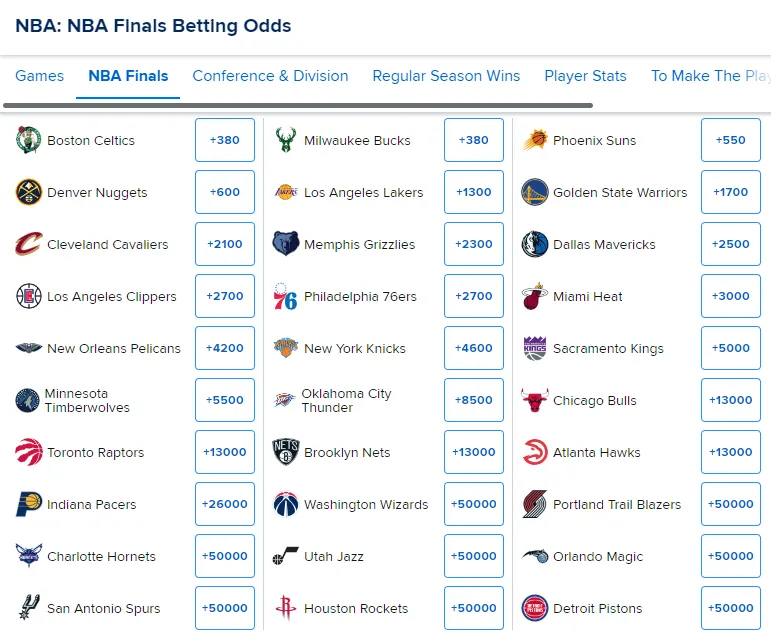Select Indiana Pacers +26000 odds button
This screenshot has width=771, height=633.
[225, 504]
